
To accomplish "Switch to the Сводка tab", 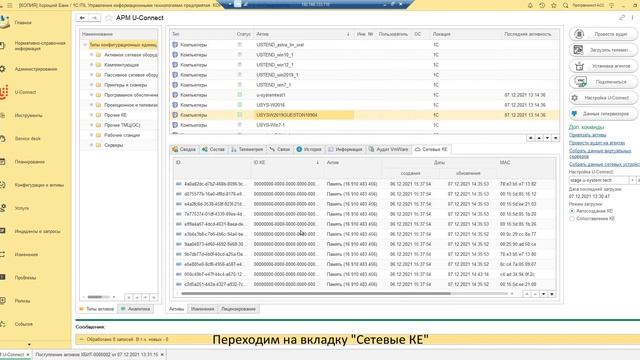I will (x=184, y=149).
